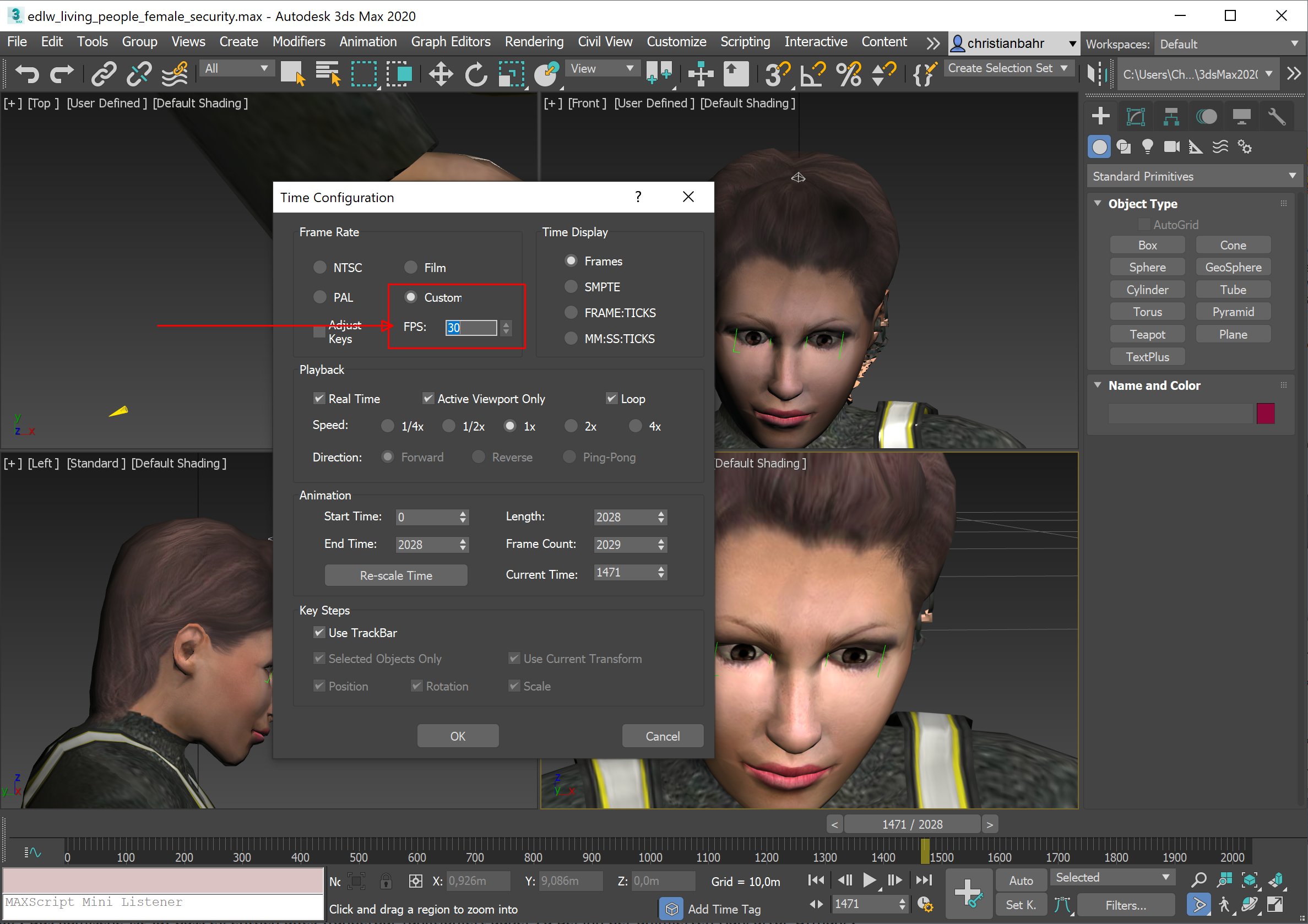Open the File menu

pyautogui.click(x=17, y=42)
